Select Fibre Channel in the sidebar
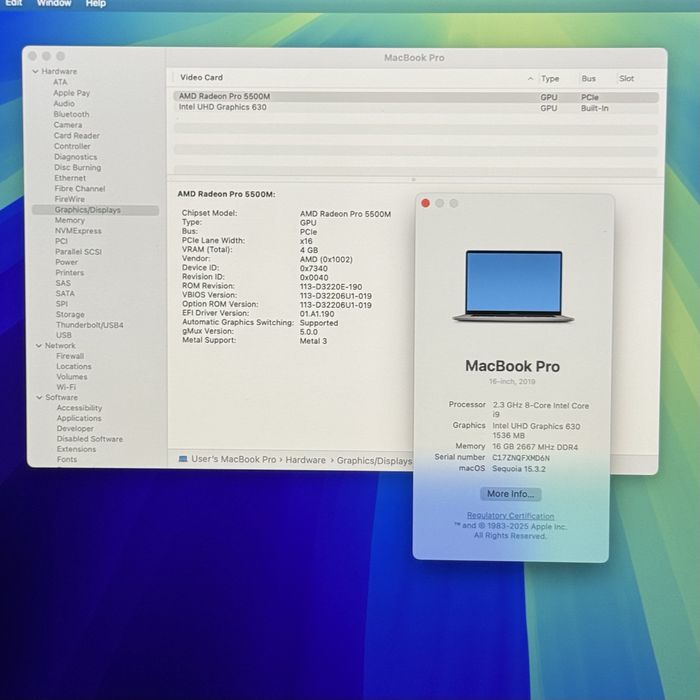 click(x=80, y=189)
